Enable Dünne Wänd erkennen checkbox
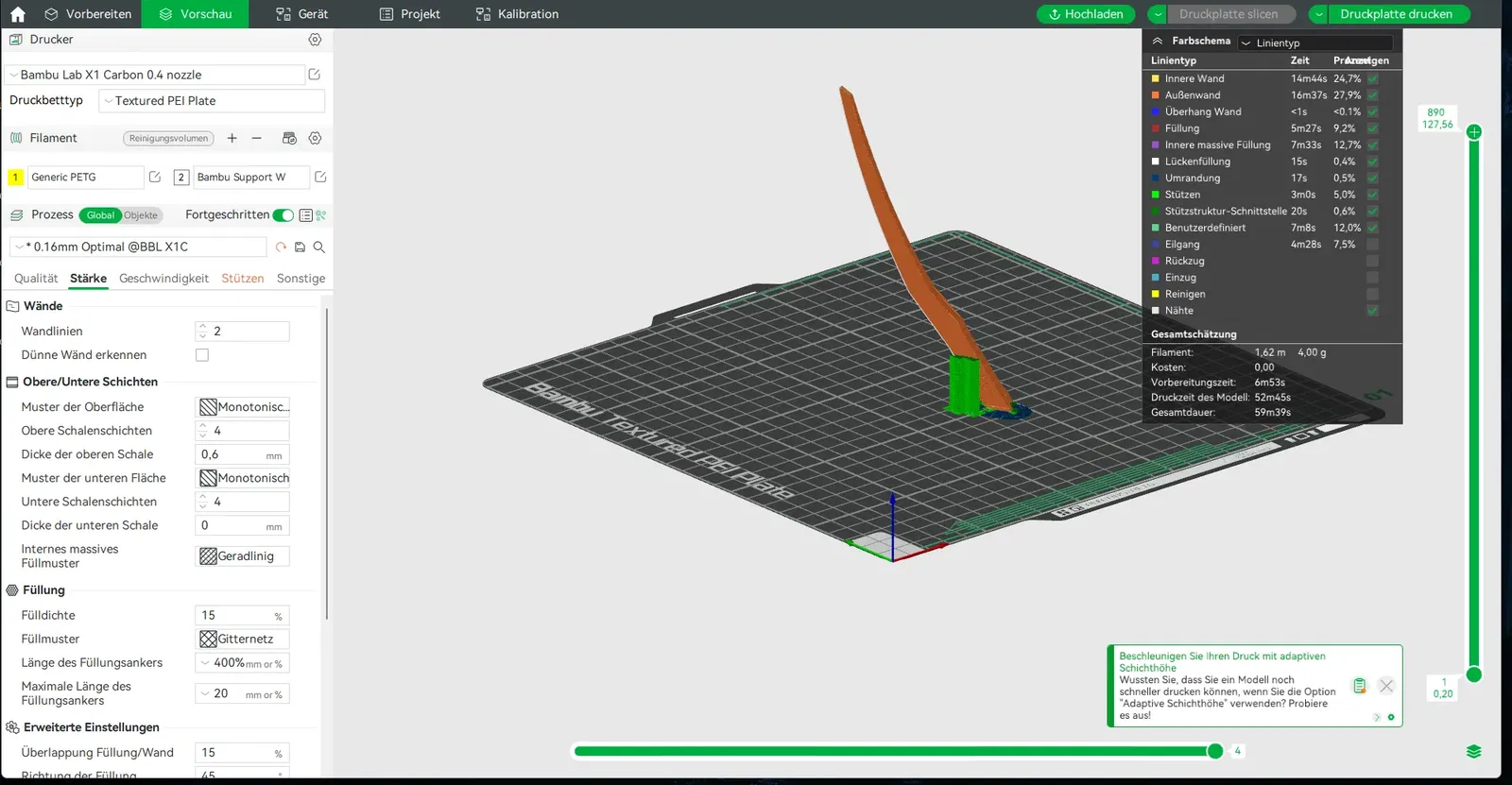The image size is (1512, 785). pos(202,355)
